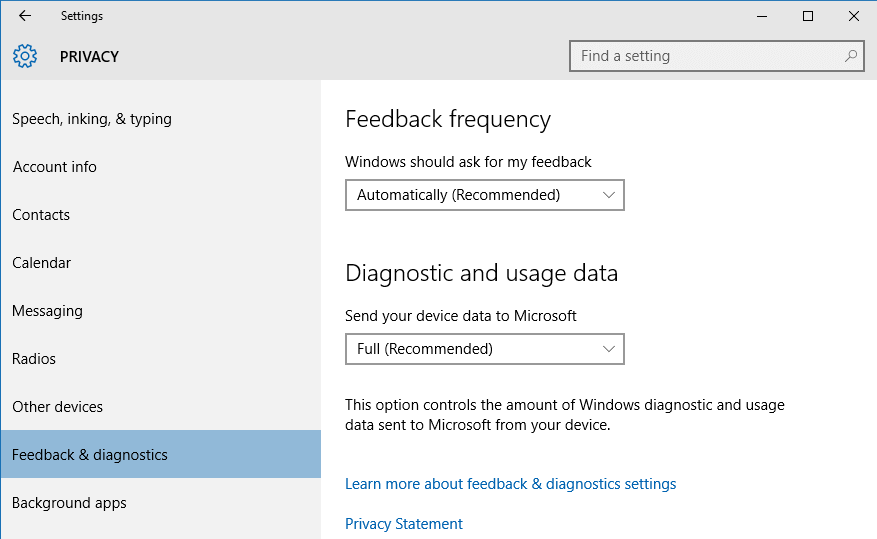Screen dimensions: 877x539
Task: Expand the Full (Recommended) diagnostic dropdown
Action: 484,349
